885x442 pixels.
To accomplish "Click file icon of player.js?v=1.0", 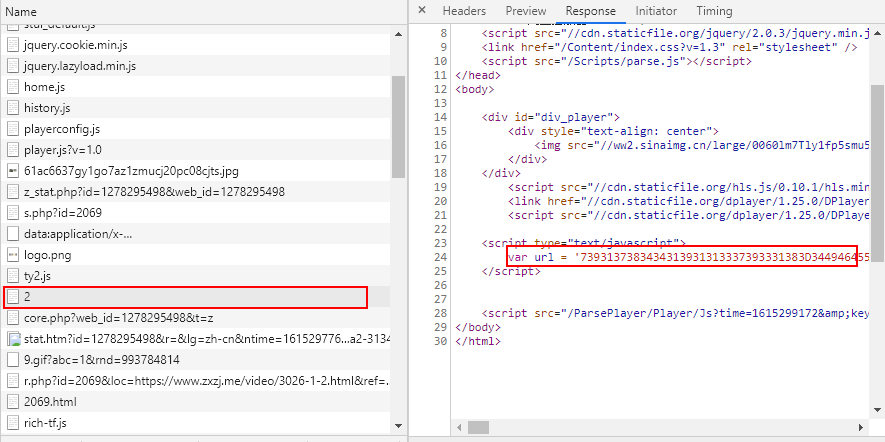I will [x=13, y=150].
